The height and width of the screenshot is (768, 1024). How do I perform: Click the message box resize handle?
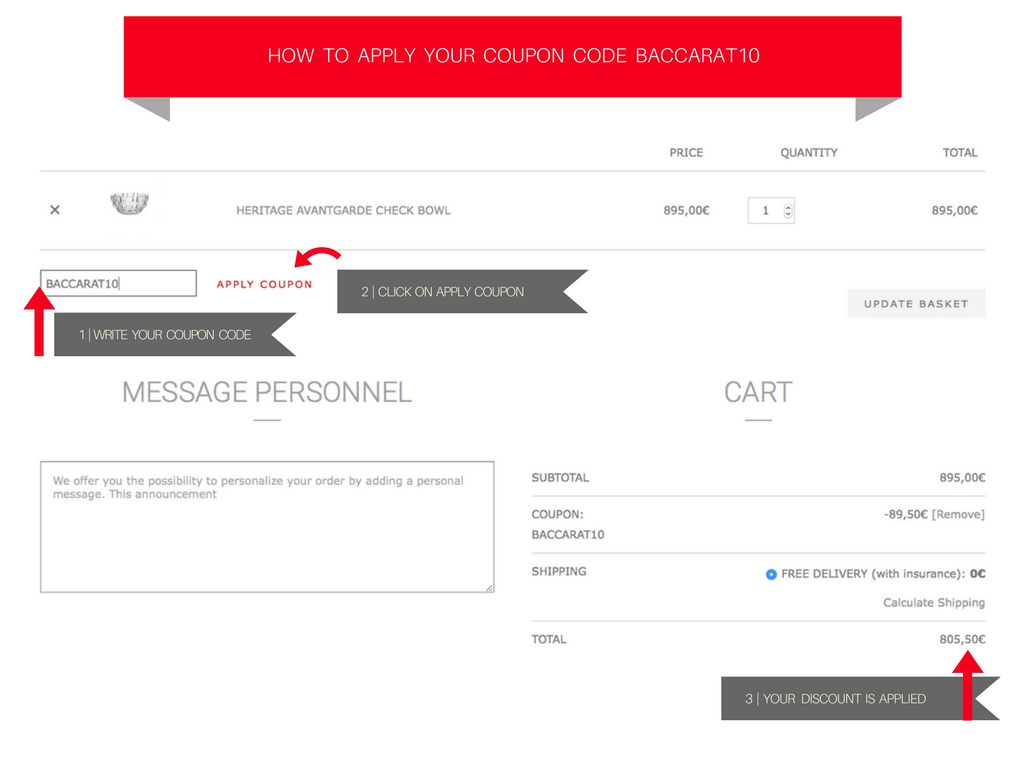(489, 588)
